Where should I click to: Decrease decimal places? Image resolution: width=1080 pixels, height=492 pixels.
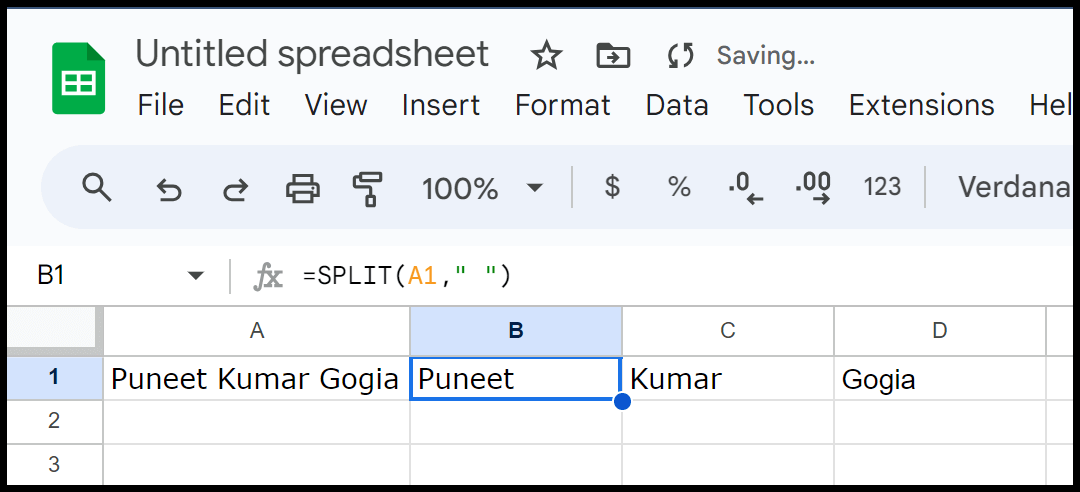tap(745, 188)
